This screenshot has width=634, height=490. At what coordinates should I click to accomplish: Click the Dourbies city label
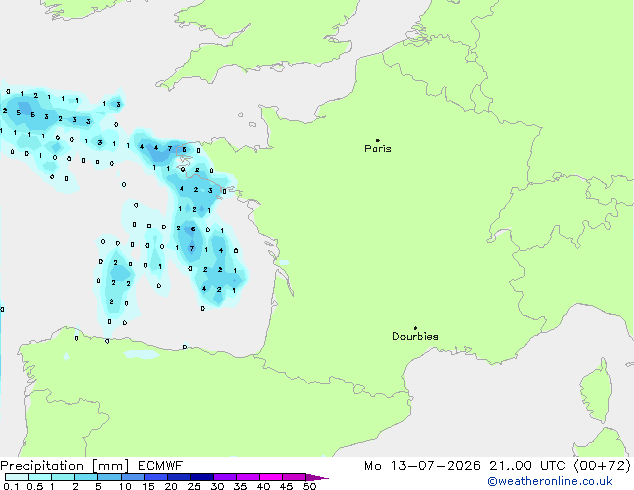pyautogui.click(x=415, y=336)
